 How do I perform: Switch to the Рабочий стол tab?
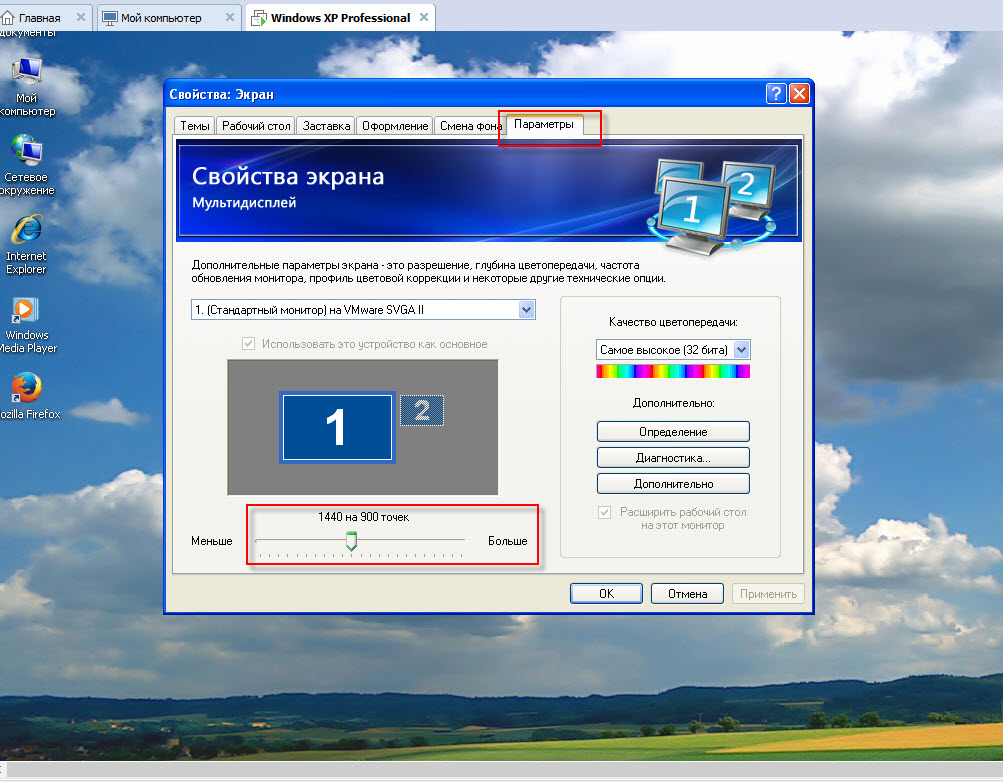[x=256, y=126]
